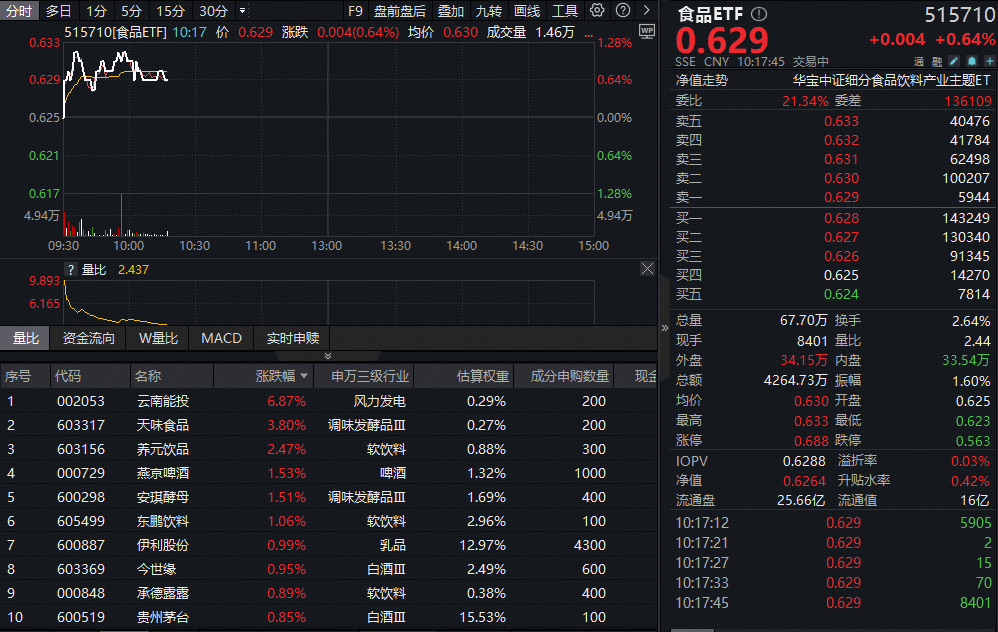Click the info icon beside 食品ETF title
This screenshot has height=632, width=998.
click(759, 14)
